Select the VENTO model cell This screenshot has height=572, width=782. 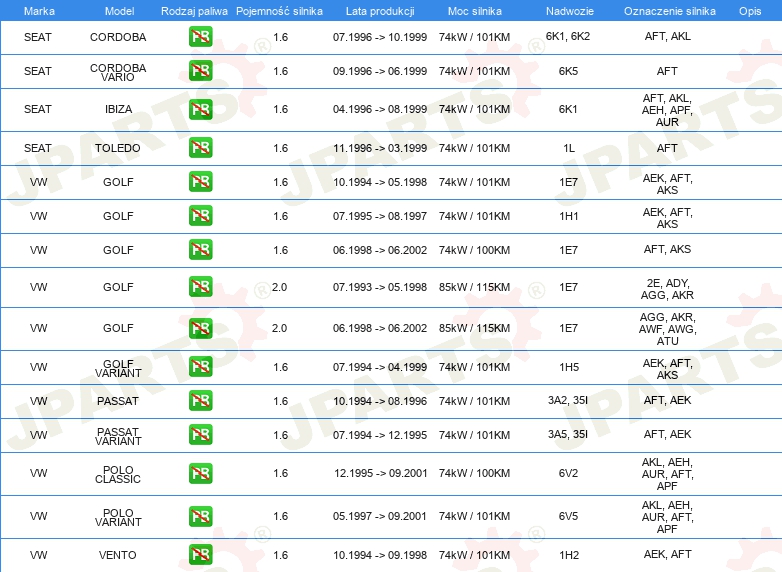pos(118,555)
